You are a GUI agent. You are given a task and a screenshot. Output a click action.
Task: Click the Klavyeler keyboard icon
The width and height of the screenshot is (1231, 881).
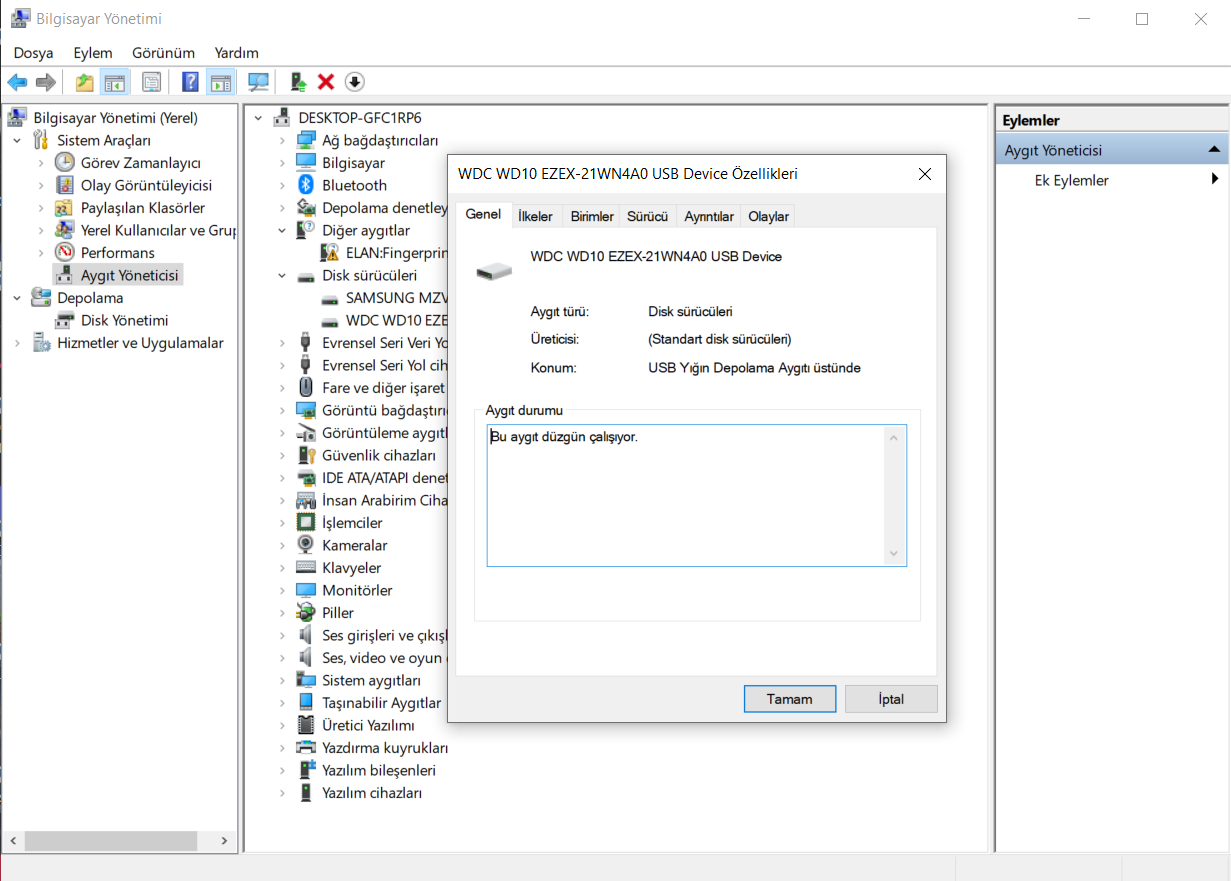[306, 568]
